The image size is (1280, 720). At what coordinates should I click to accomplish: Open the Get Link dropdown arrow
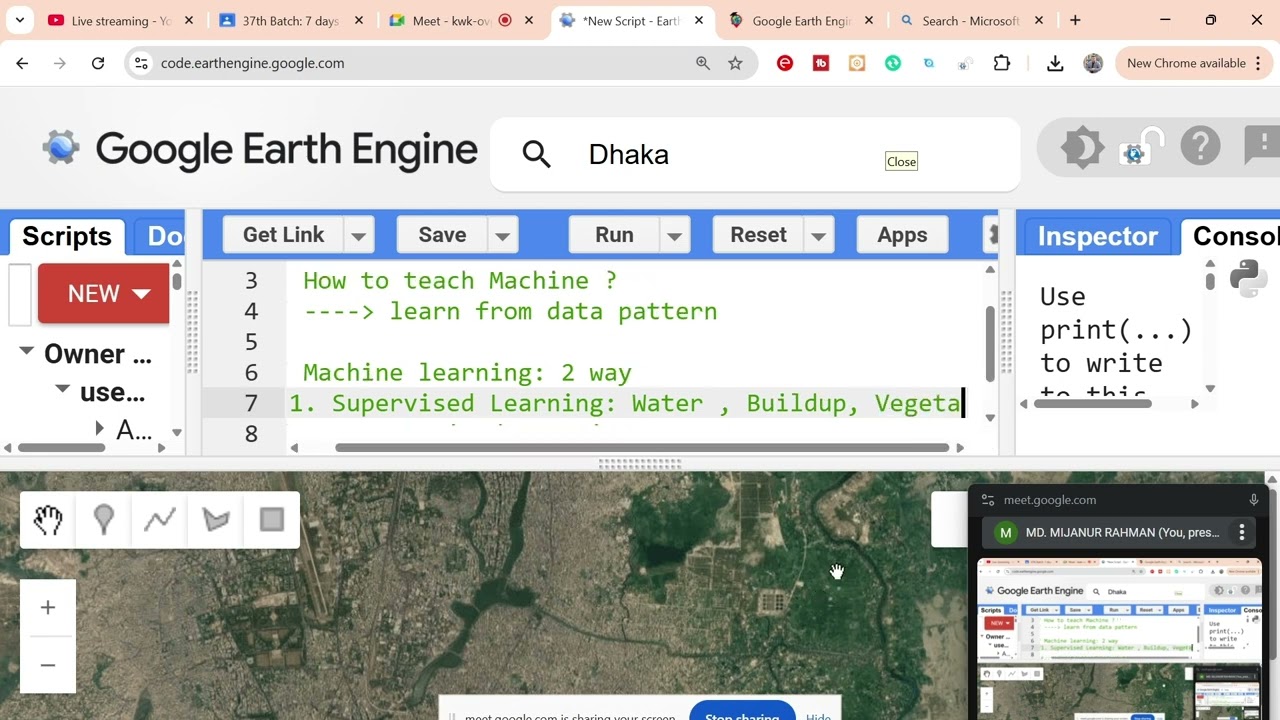pos(358,236)
